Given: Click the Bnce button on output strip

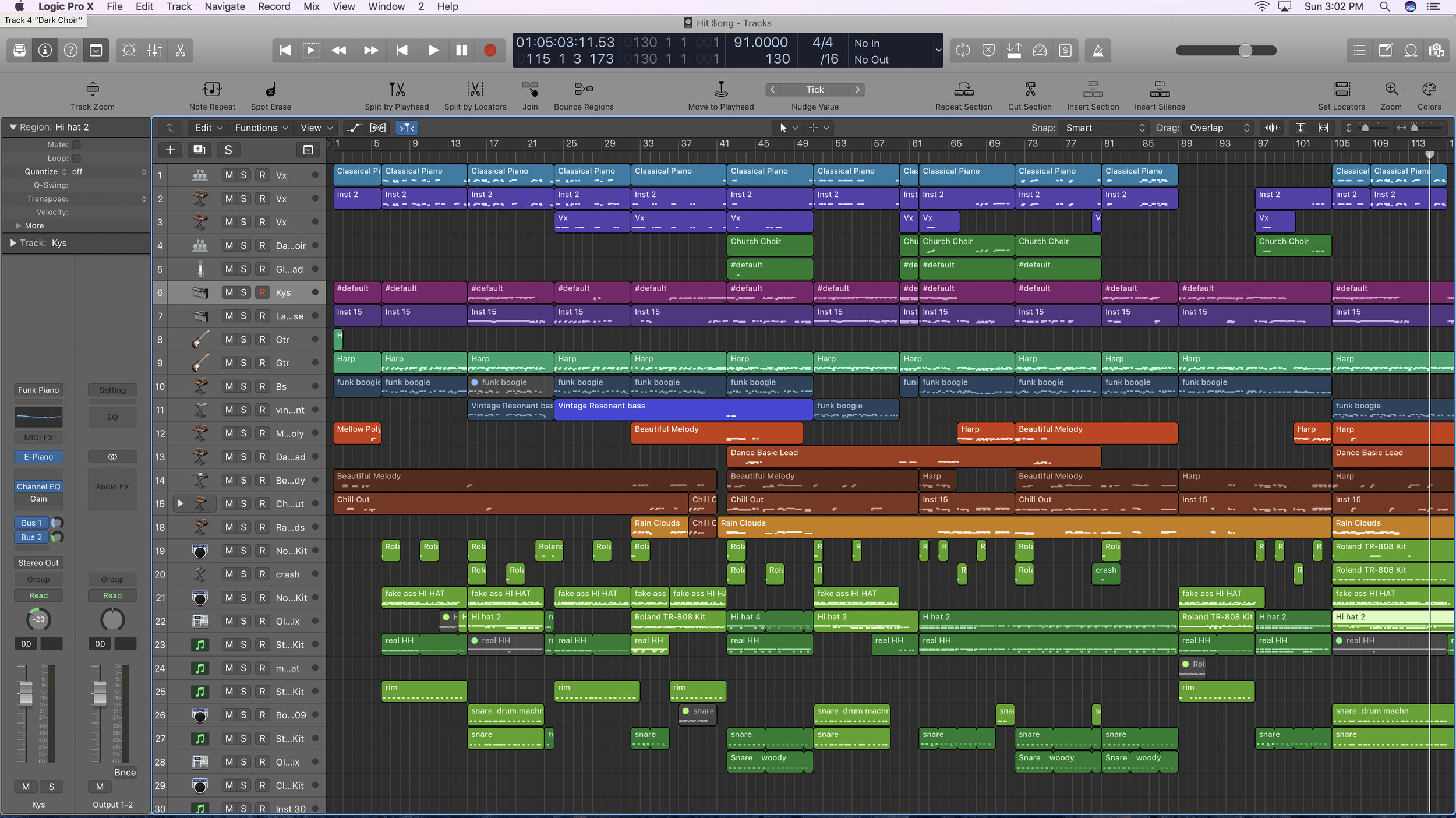Looking at the screenshot, I should click(x=125, y=773).
